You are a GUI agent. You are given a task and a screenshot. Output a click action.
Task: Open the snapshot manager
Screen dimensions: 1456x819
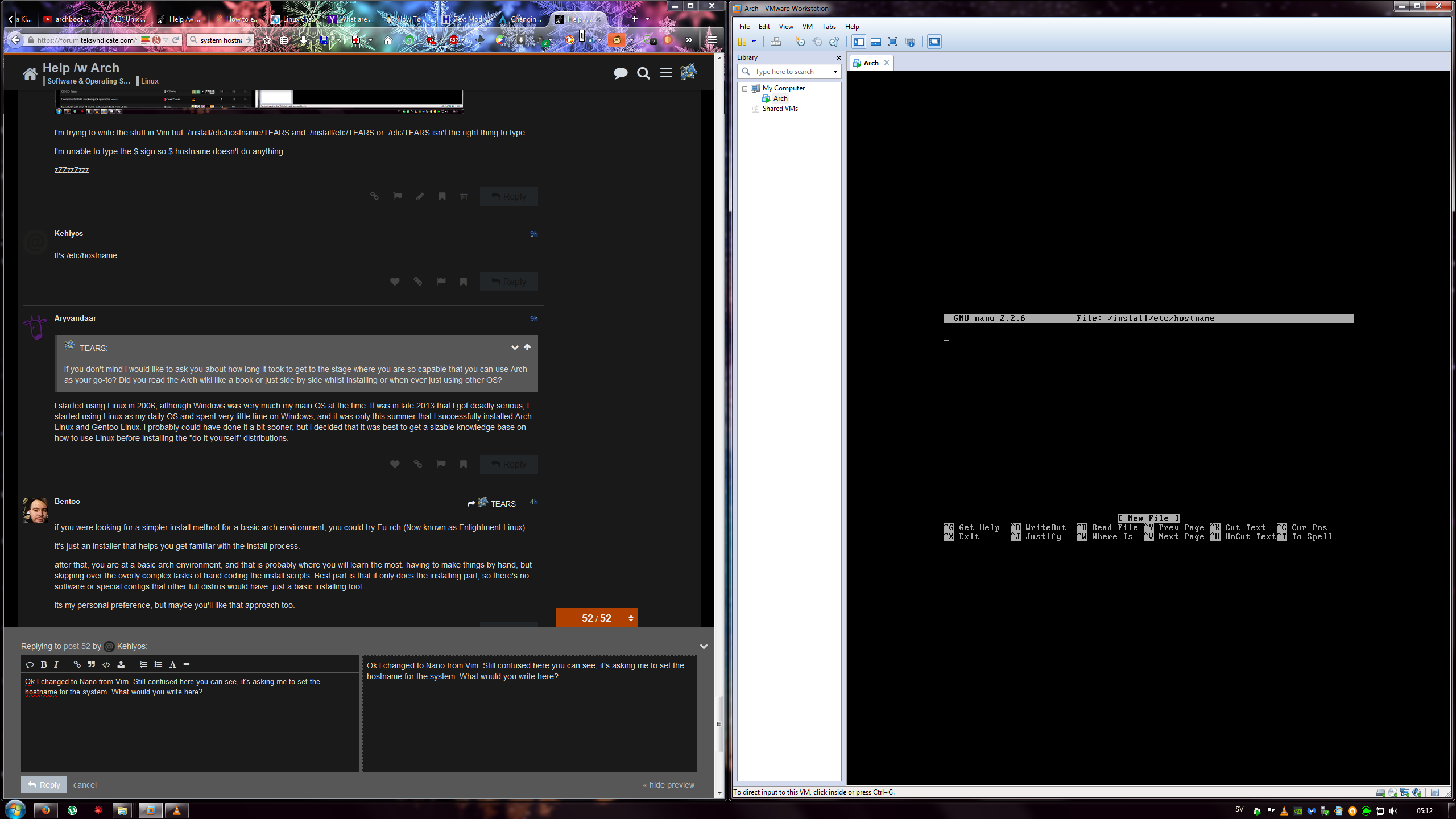(x=834, y=42)
